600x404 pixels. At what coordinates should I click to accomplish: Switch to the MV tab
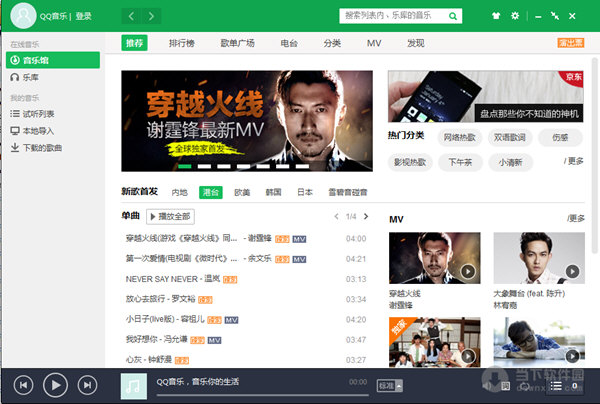pyautogui.click(x=374, y=43)
